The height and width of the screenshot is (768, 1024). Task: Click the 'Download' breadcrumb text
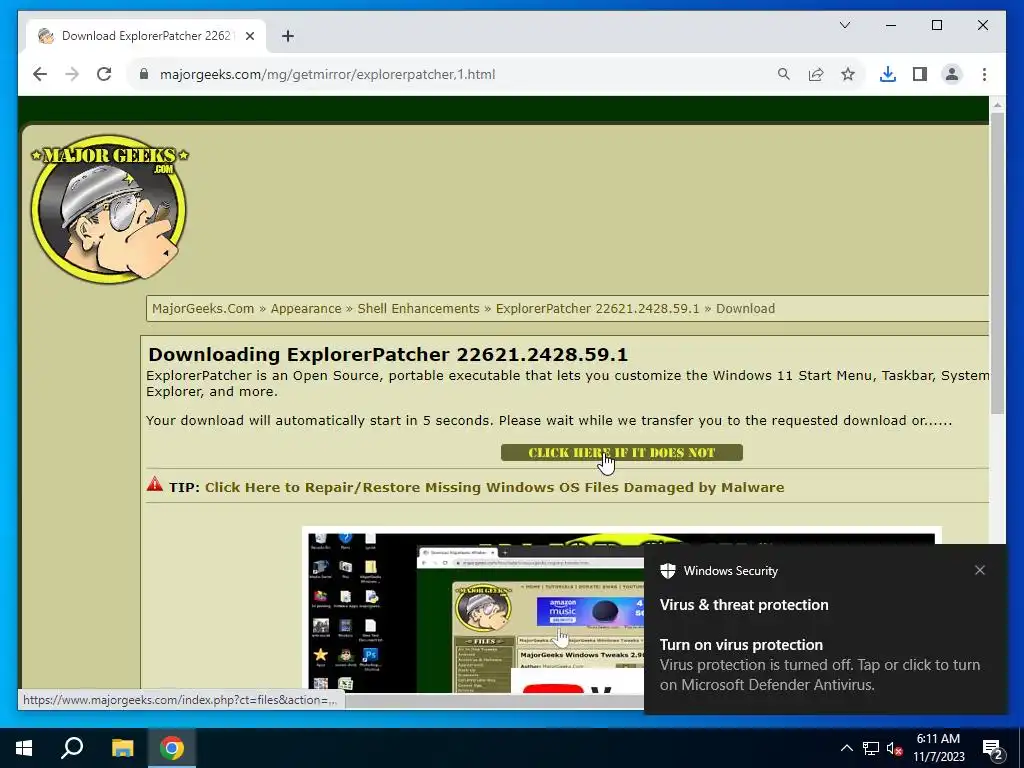click(745, 309)
